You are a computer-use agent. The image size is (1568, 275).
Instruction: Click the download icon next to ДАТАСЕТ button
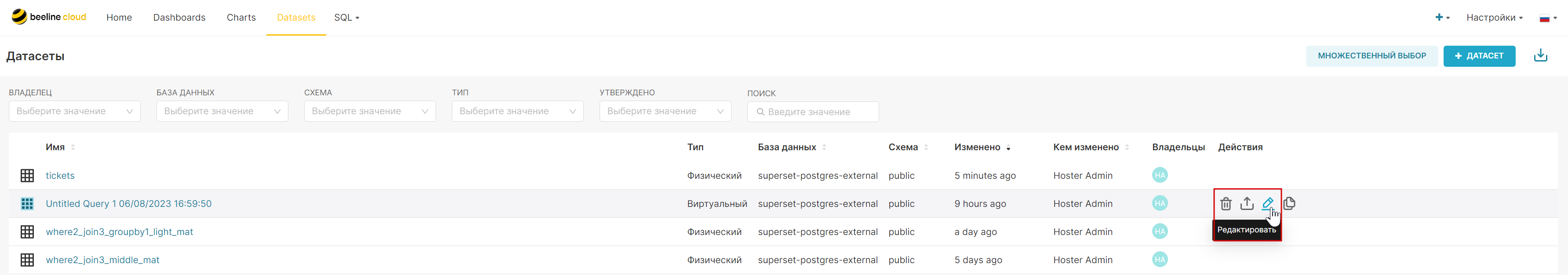coord(1540,55)
